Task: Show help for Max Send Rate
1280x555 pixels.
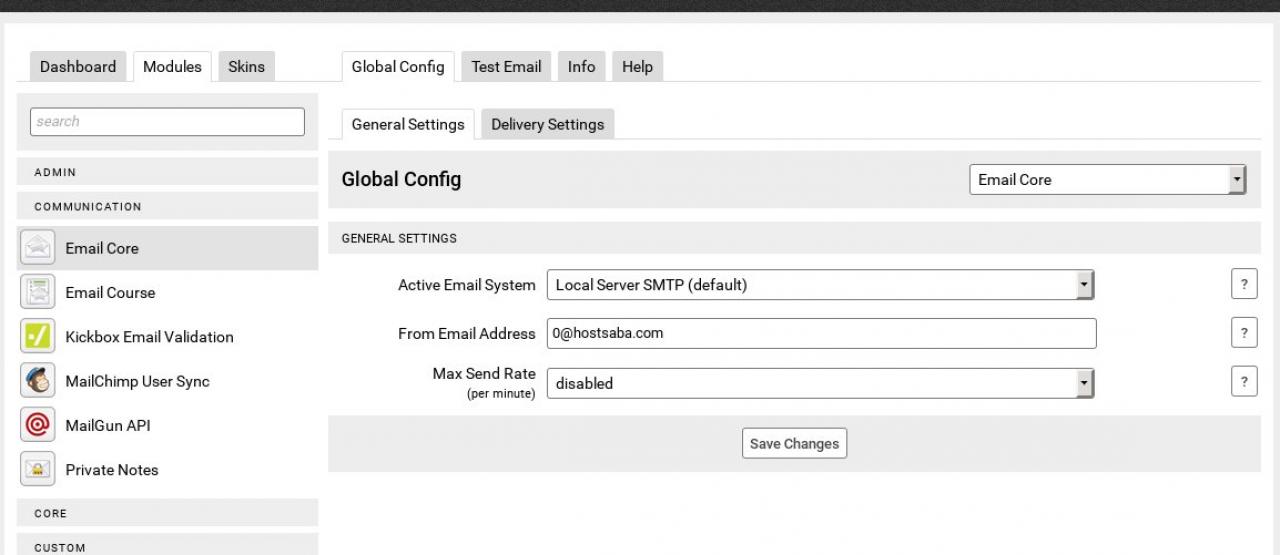Action: 1243,382
